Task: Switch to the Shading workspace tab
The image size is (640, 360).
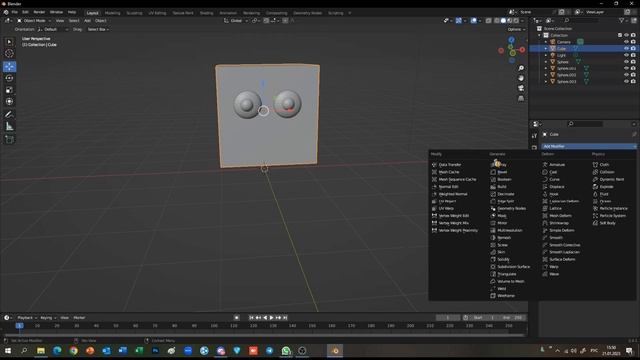Action: pos(206,13)
